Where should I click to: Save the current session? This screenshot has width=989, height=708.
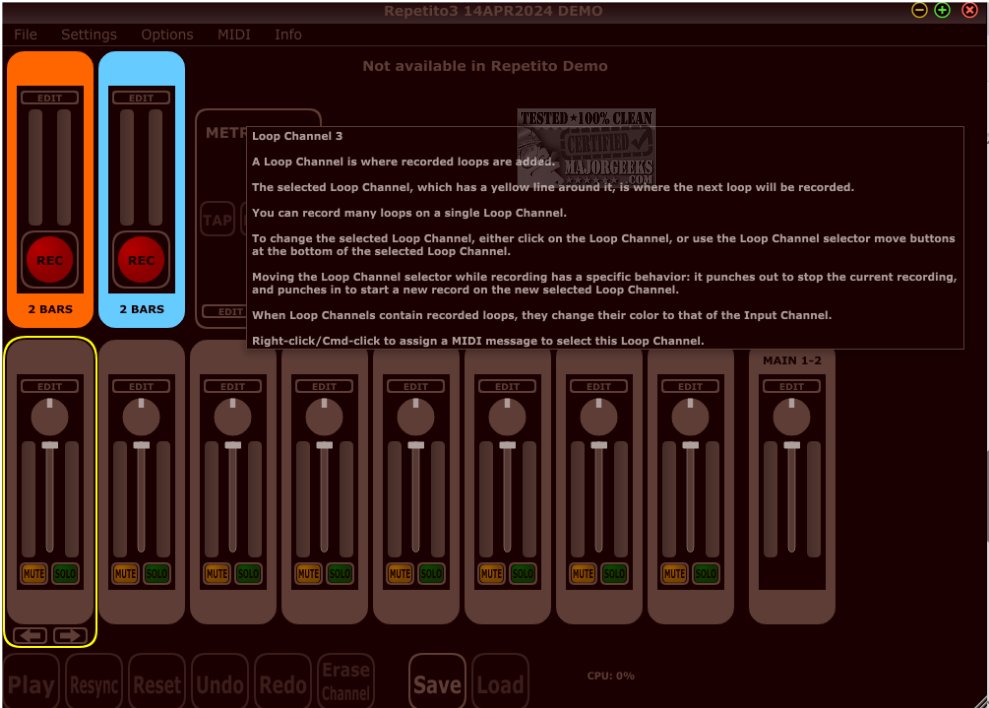(437, 682)
